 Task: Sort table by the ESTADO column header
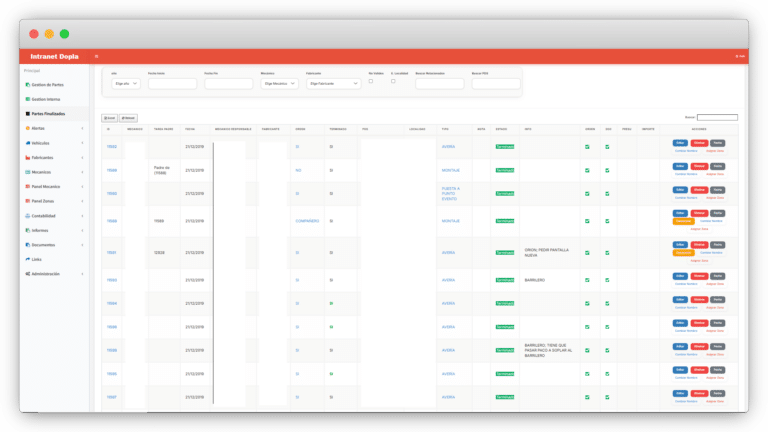click(501, 129)
